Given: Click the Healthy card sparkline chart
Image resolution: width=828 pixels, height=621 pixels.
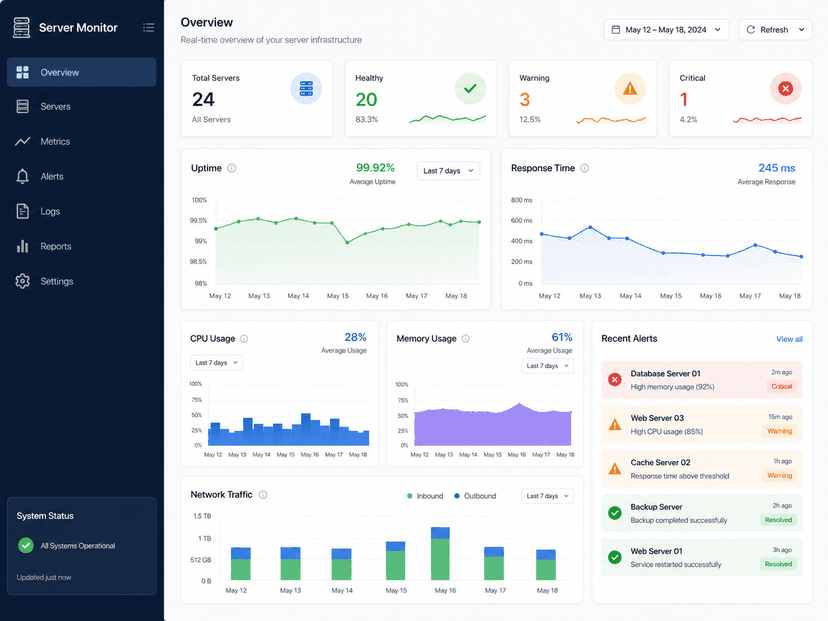Looking at the screenshot, I should (x=448, y=119).
